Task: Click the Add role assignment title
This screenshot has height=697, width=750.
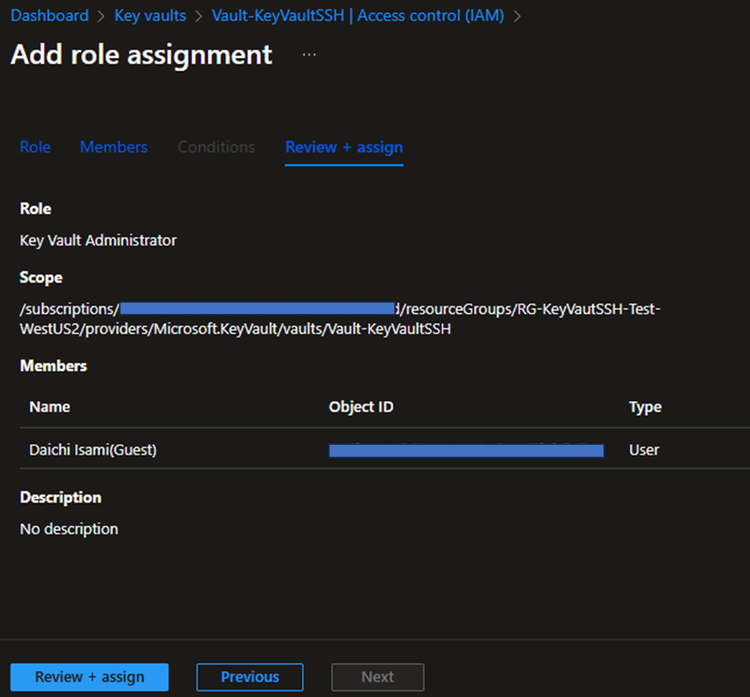Action: (141, 55)
